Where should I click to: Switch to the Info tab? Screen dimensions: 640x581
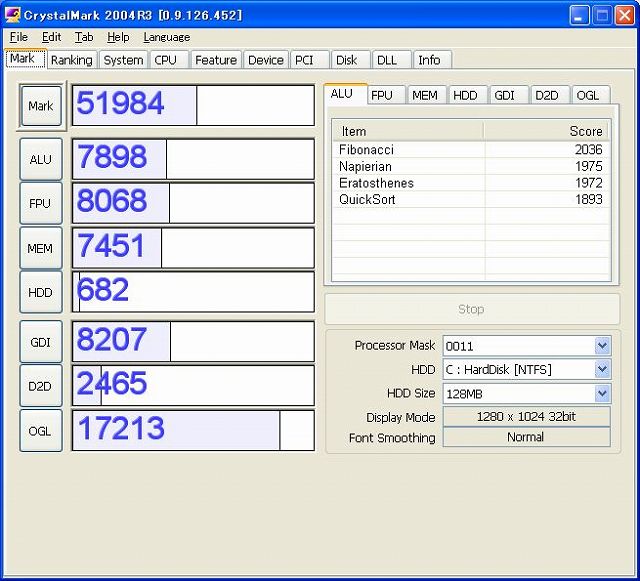(x=432, y=60)
